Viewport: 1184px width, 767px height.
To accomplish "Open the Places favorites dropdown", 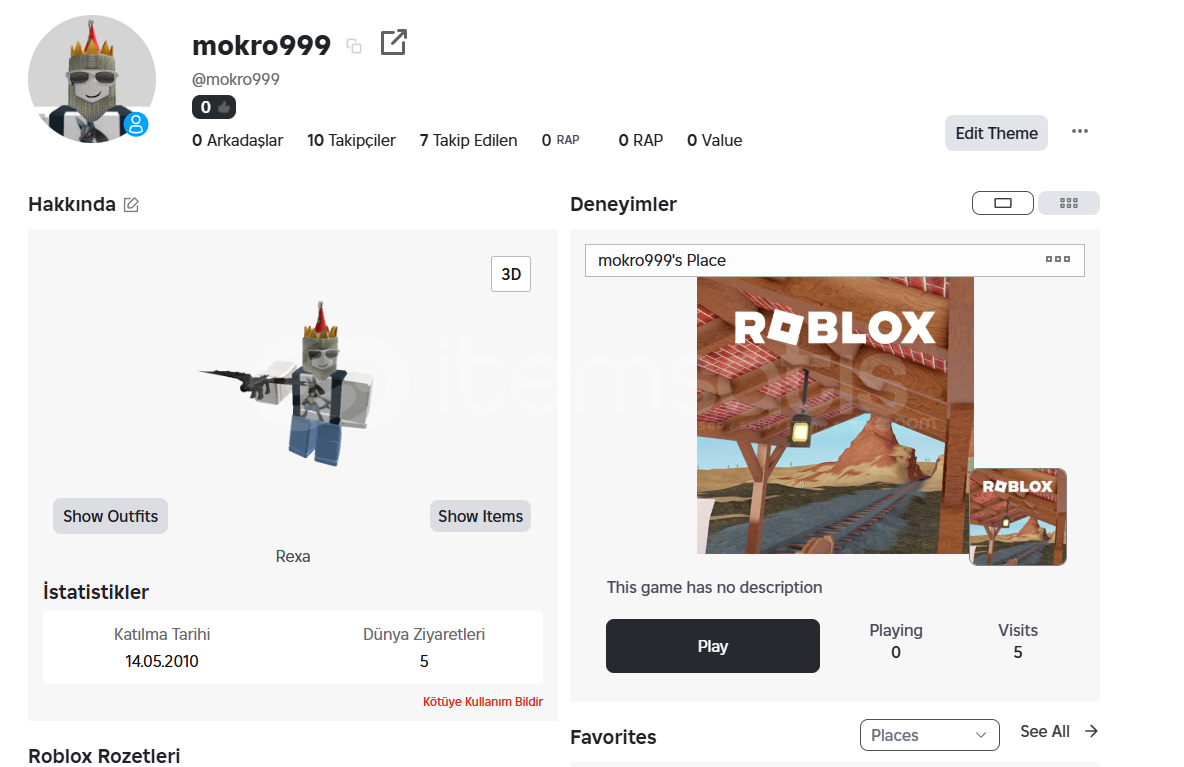I will (x=930, y=735).
